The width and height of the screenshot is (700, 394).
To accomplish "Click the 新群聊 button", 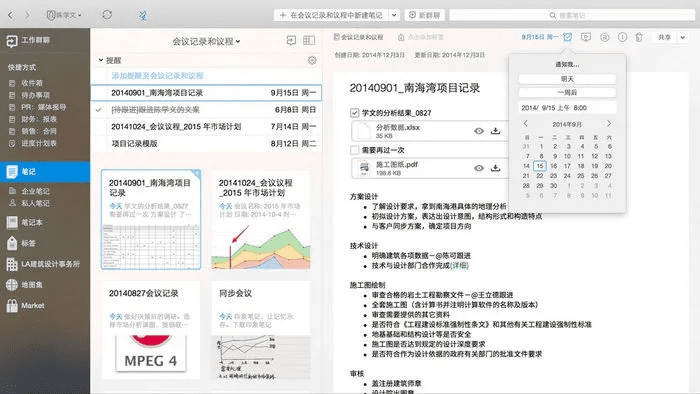I will (425, 15).
